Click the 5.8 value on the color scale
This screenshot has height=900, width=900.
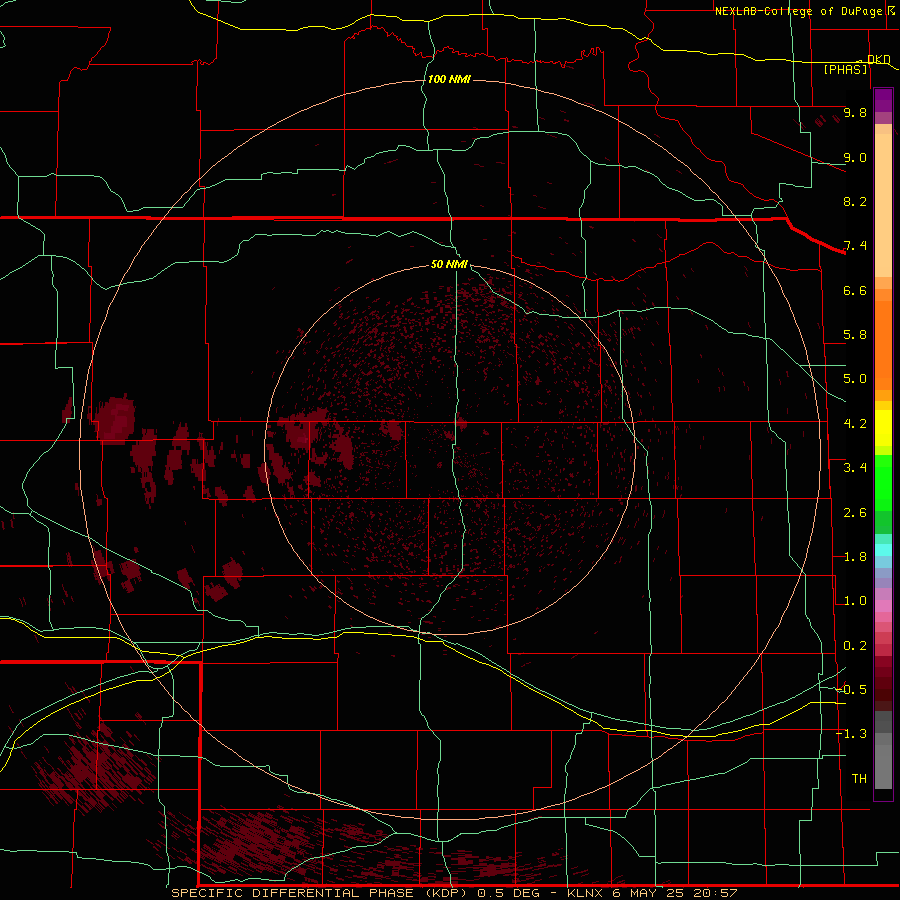pyautogui.click(x=855, y=335)
